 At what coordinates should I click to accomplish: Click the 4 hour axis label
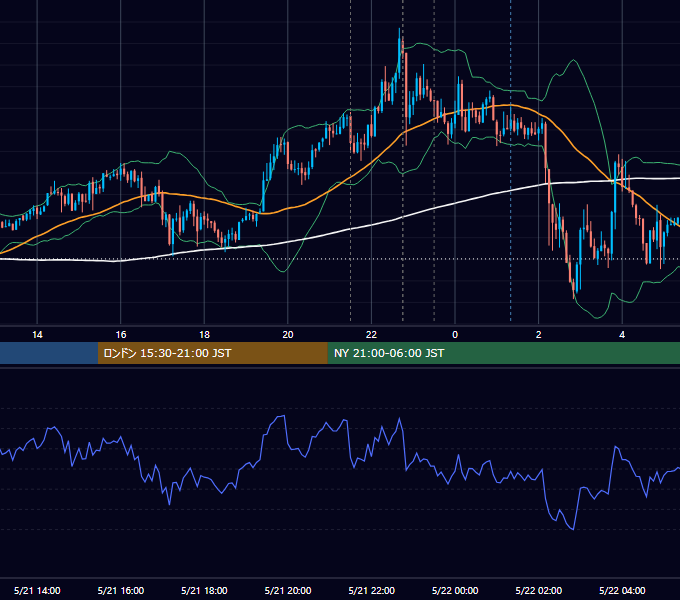click(x=622, y=335)
